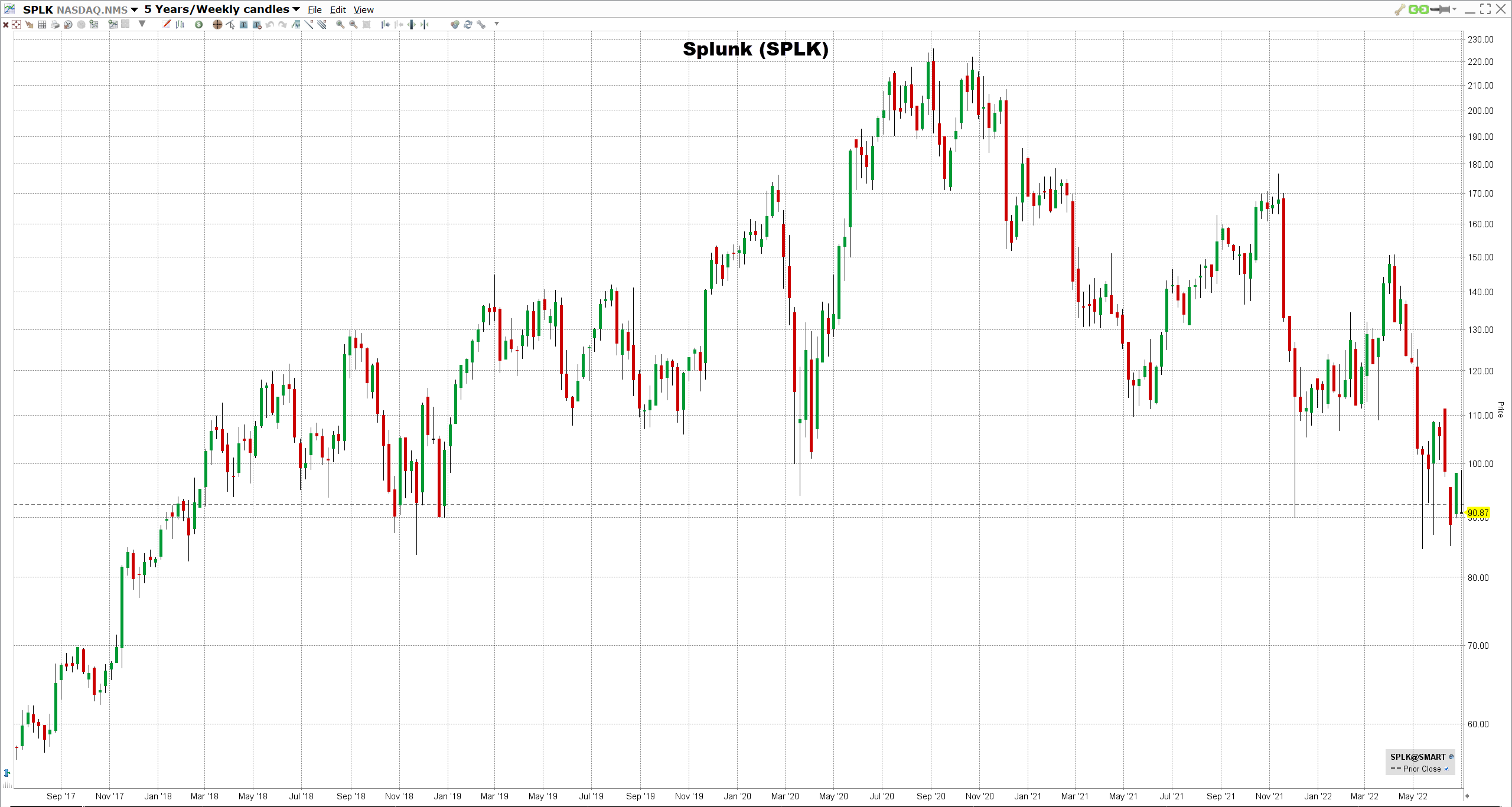The height and width of the screenshot is (807, 1512).
Task: Click the fullscreen bracket button in title bar
Action: point(1485,9)
